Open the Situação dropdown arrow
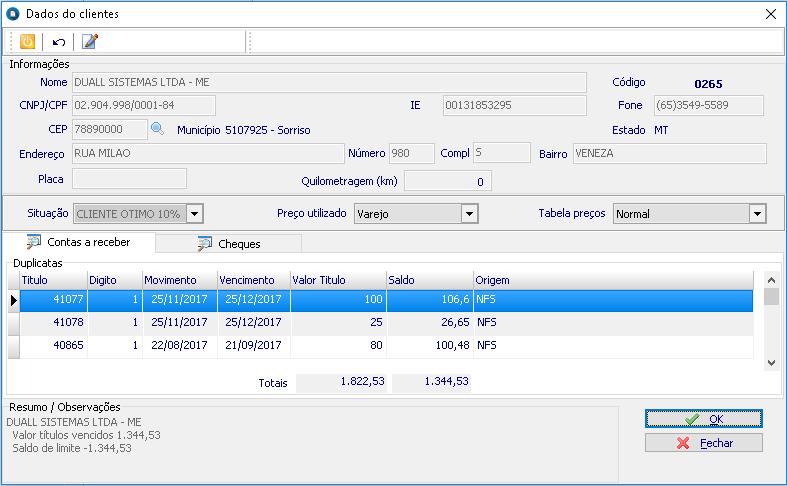This screenshot has width=787, height=486. click(195, 214)
